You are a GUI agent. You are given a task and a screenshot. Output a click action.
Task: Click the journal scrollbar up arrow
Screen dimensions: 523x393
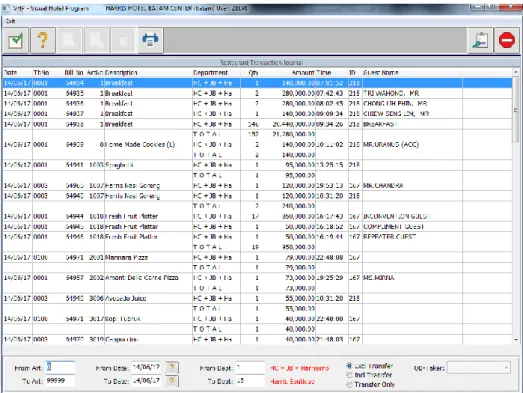point(516,72)
